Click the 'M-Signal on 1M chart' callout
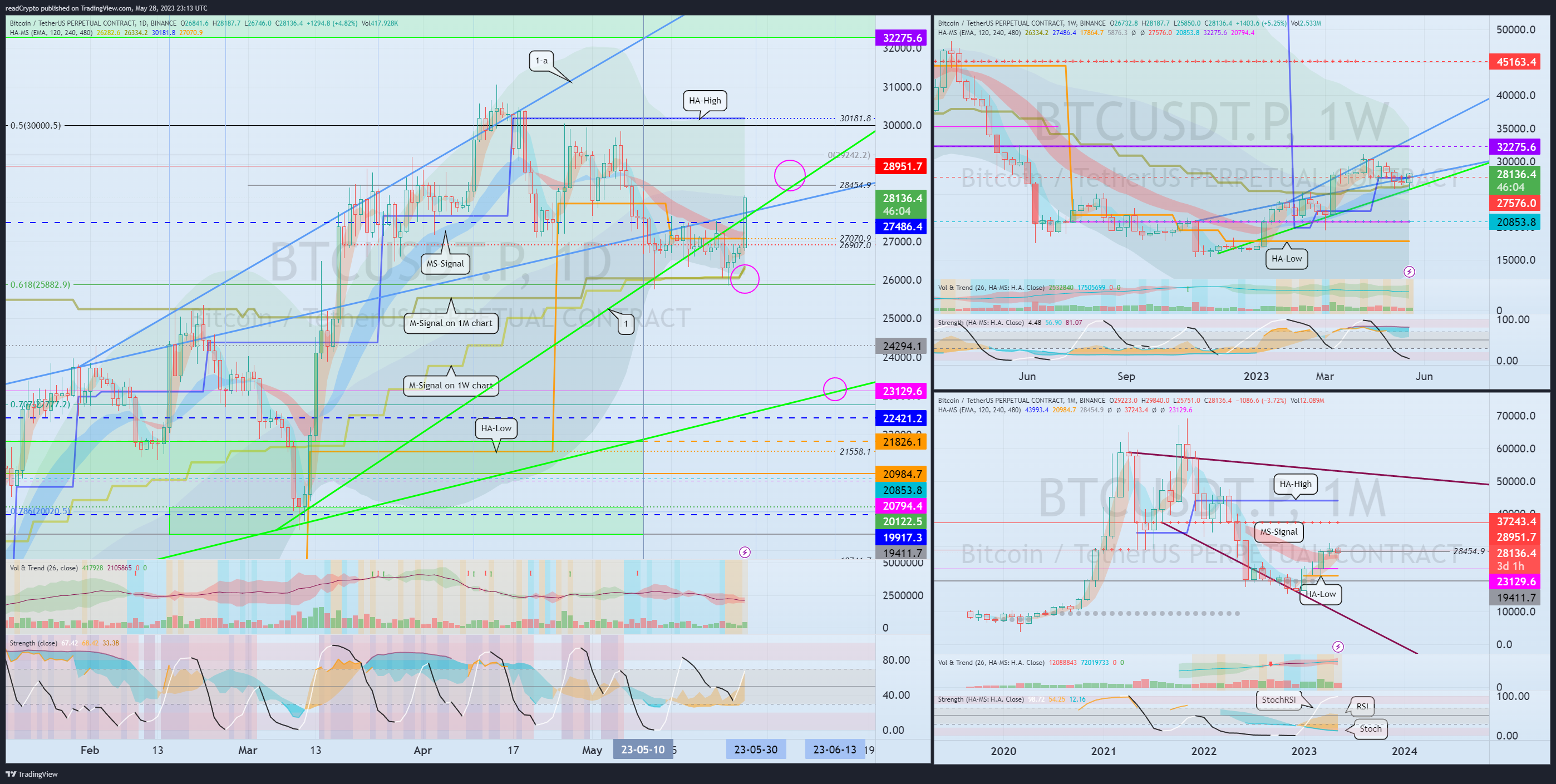 (x=451, y=323)
